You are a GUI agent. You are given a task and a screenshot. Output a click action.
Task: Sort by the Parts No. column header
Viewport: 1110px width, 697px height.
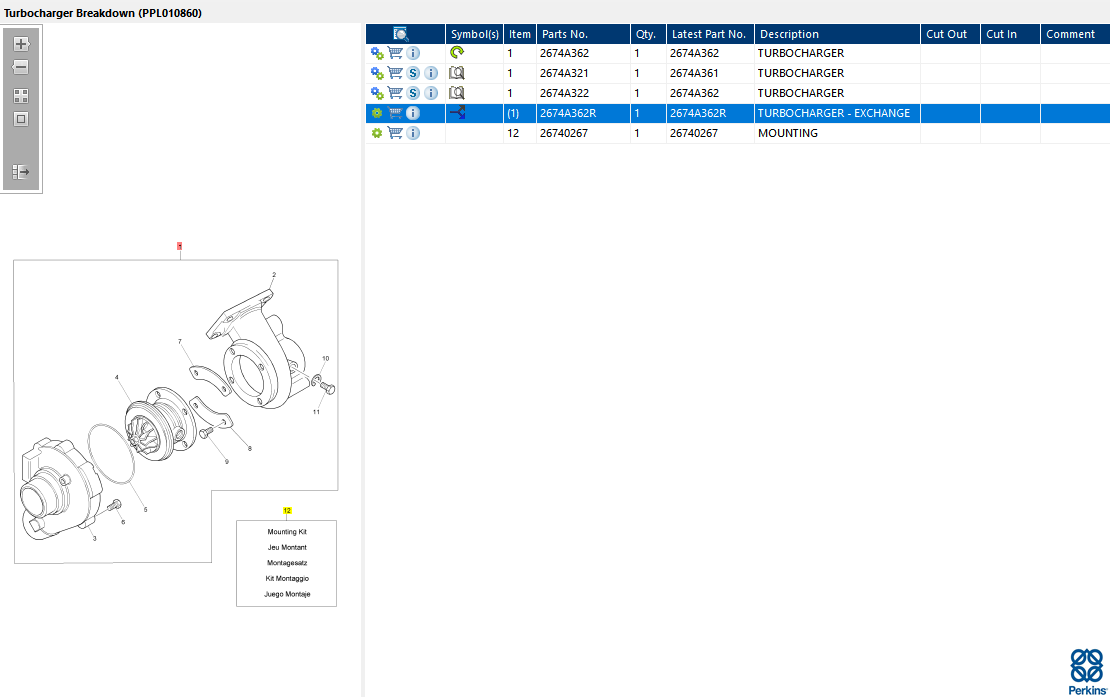pyautogui.click(x=583, y=34)
